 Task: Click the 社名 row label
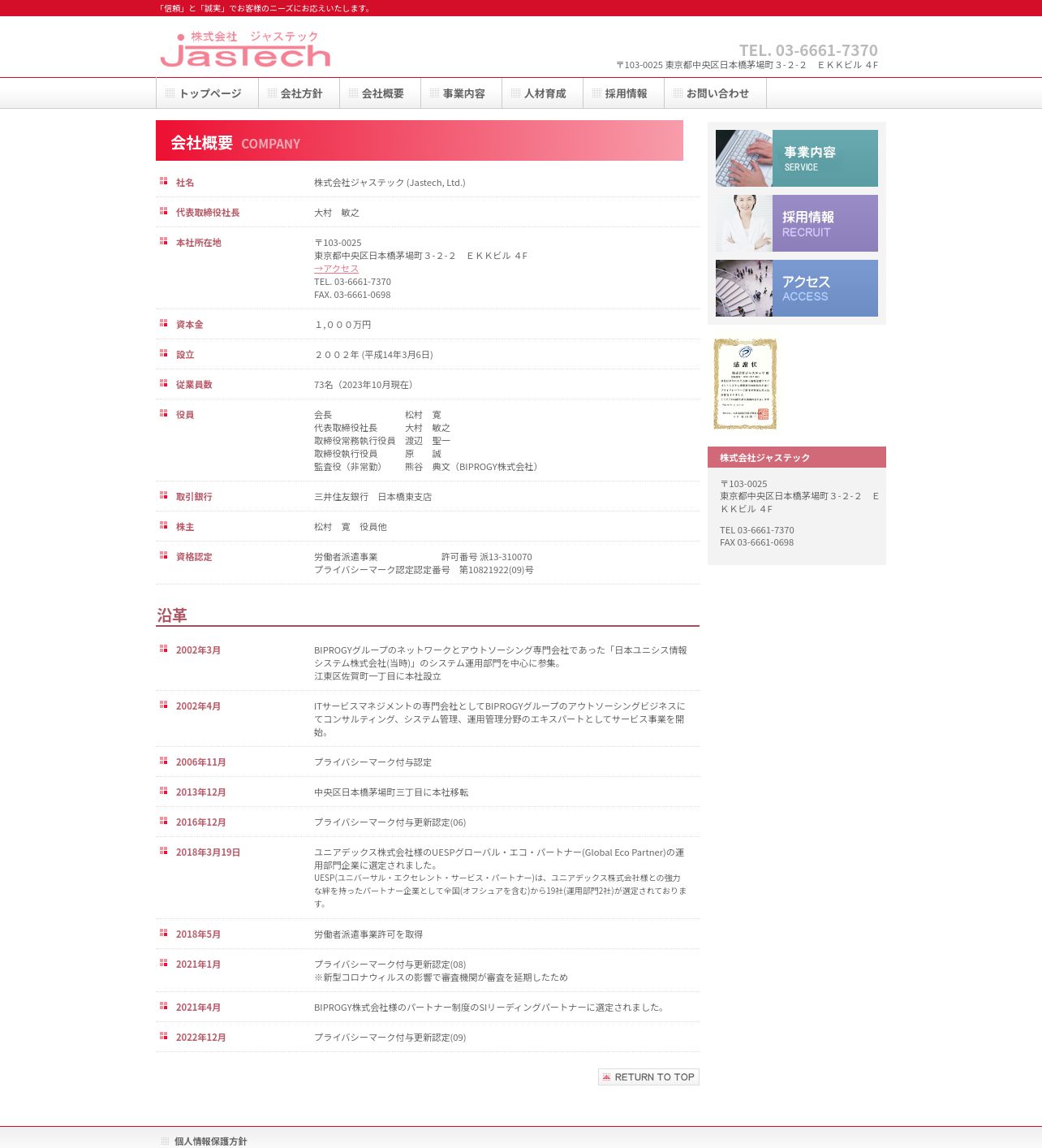coord(185,183)
